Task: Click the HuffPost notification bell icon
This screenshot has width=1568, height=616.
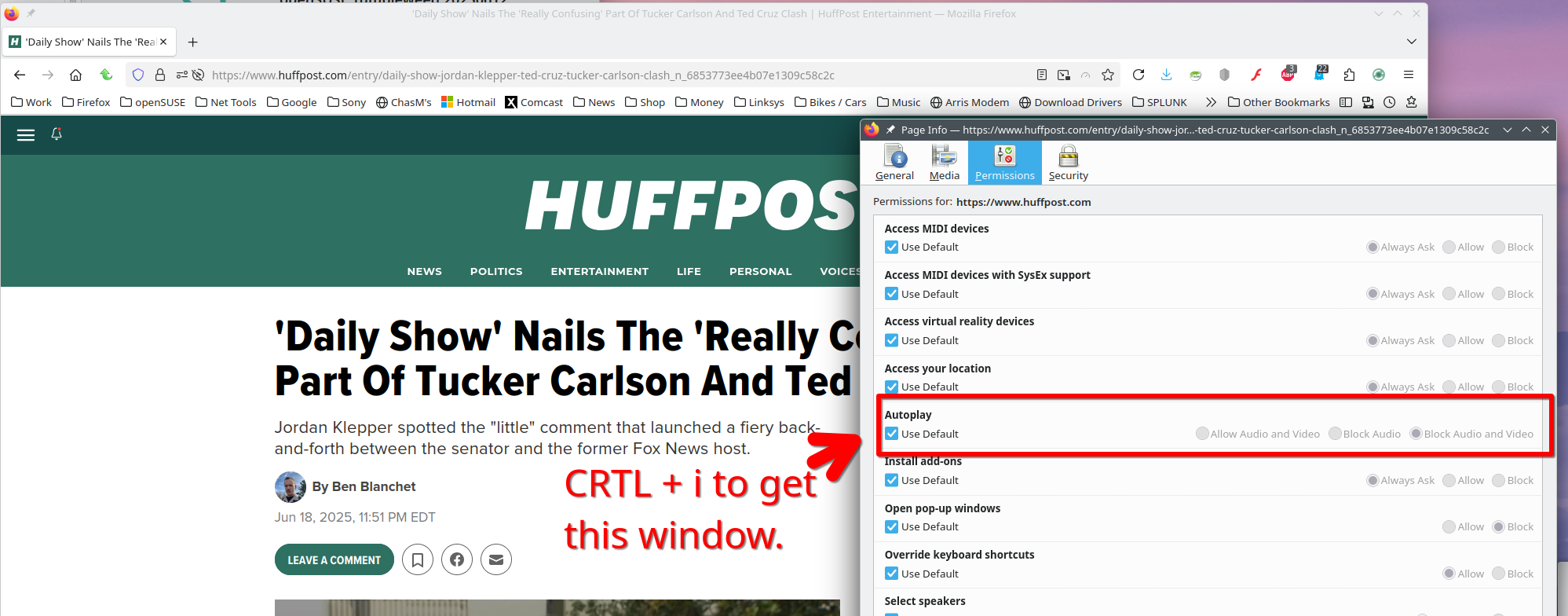Action: click(x=57, y=134)
